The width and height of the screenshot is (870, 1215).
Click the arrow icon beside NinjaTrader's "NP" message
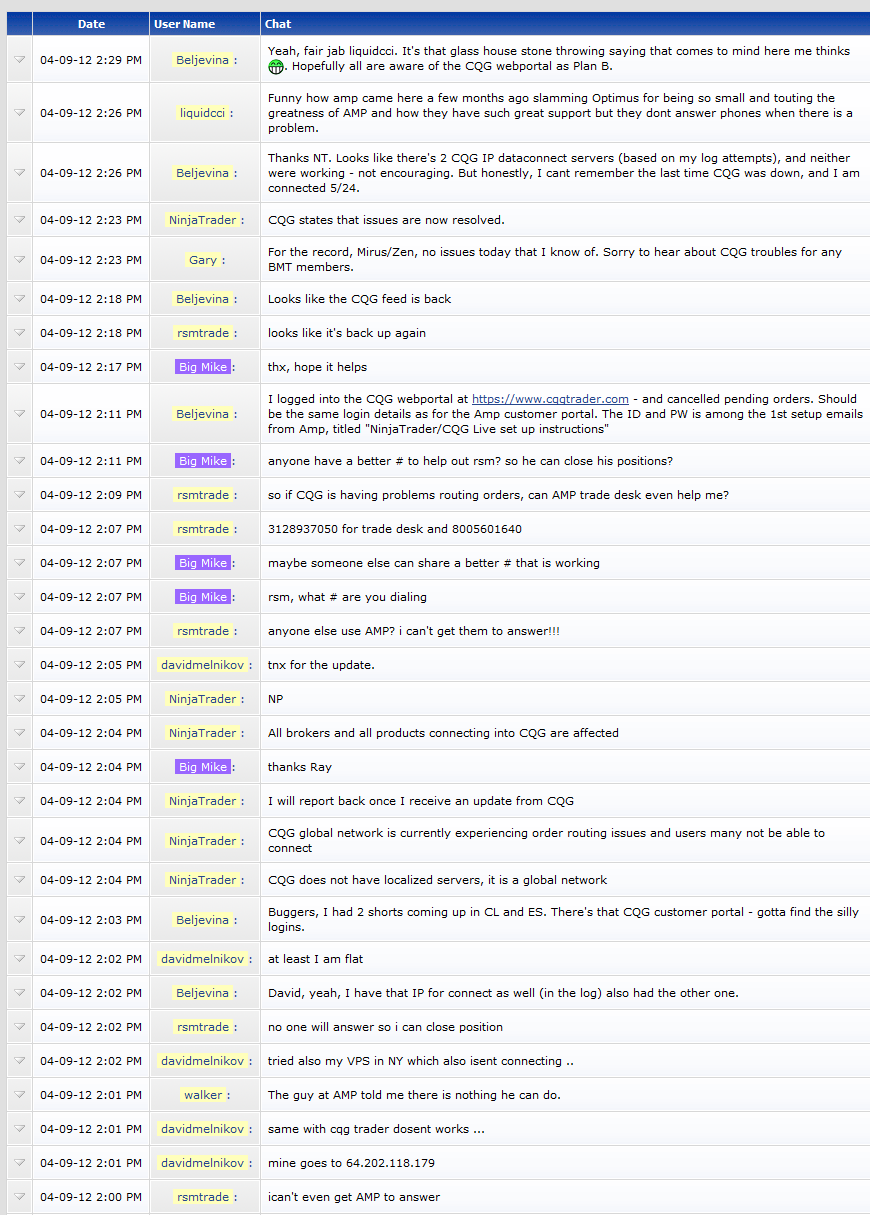(x=19, y=699)
